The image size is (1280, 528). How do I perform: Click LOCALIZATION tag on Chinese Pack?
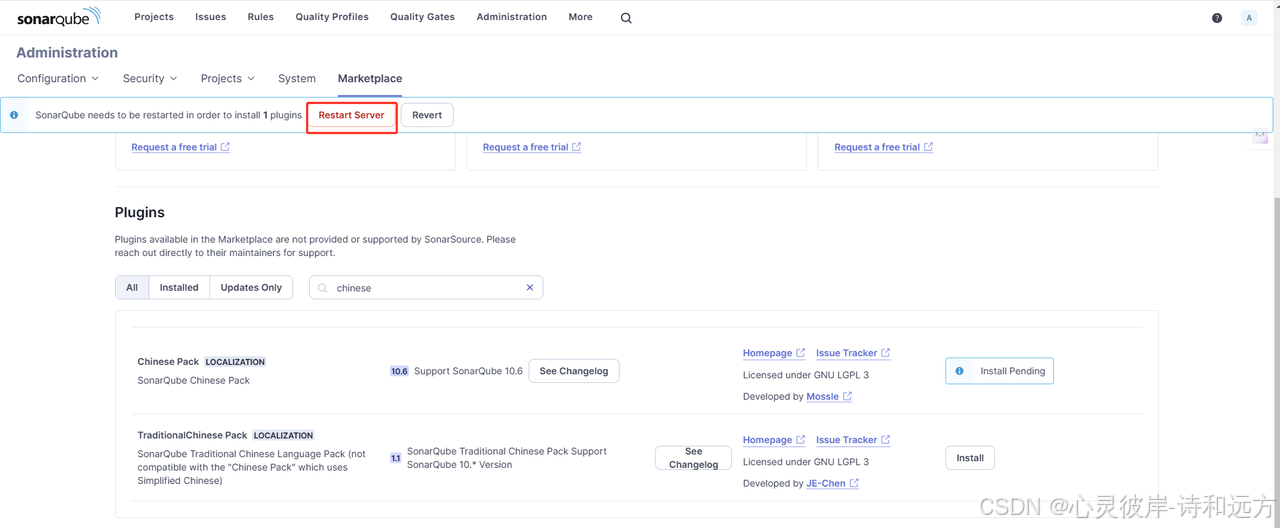pos(235,362)
